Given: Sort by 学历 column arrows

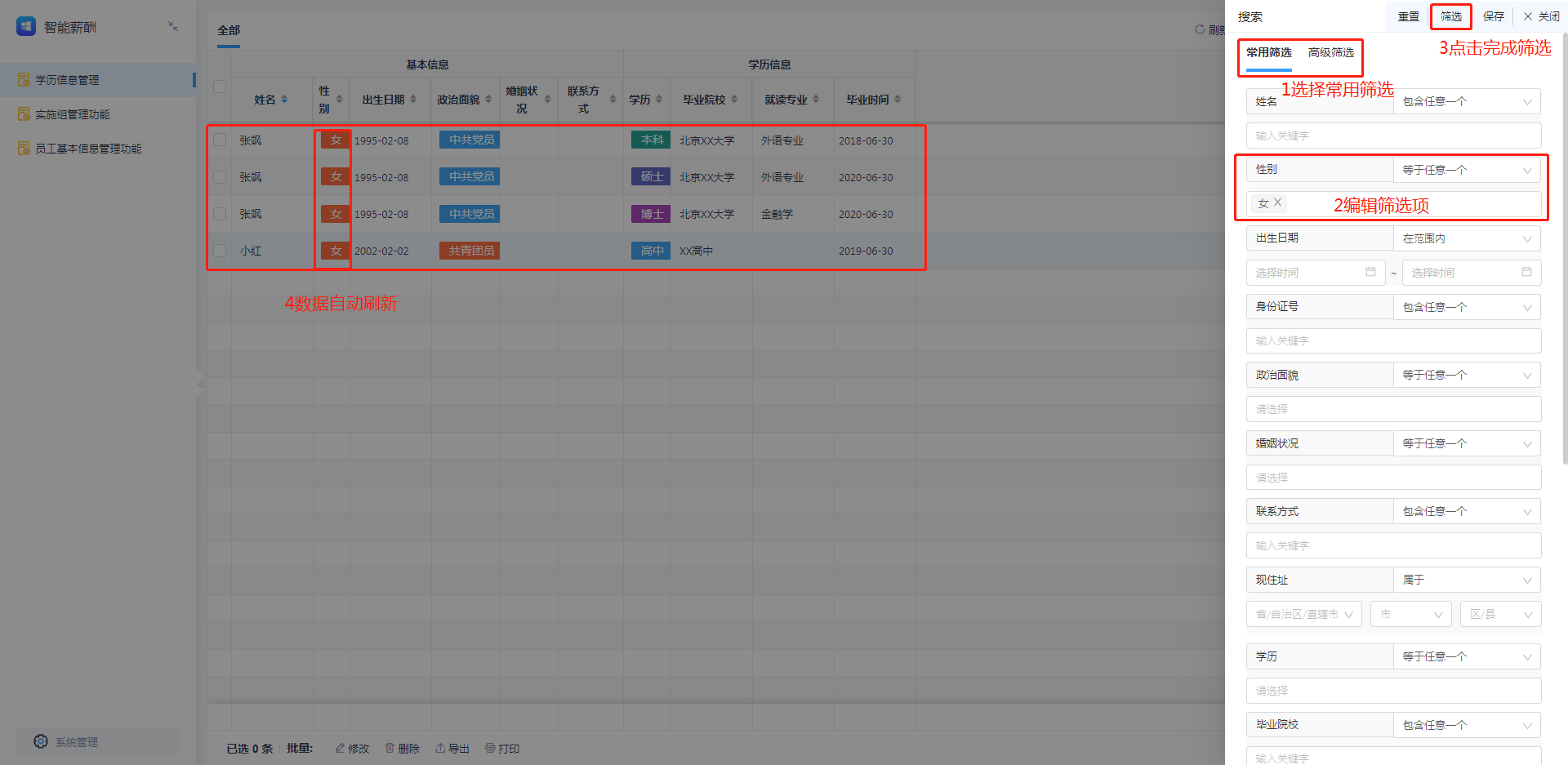Looking at the screenshot, I should (x=659, y=100).
